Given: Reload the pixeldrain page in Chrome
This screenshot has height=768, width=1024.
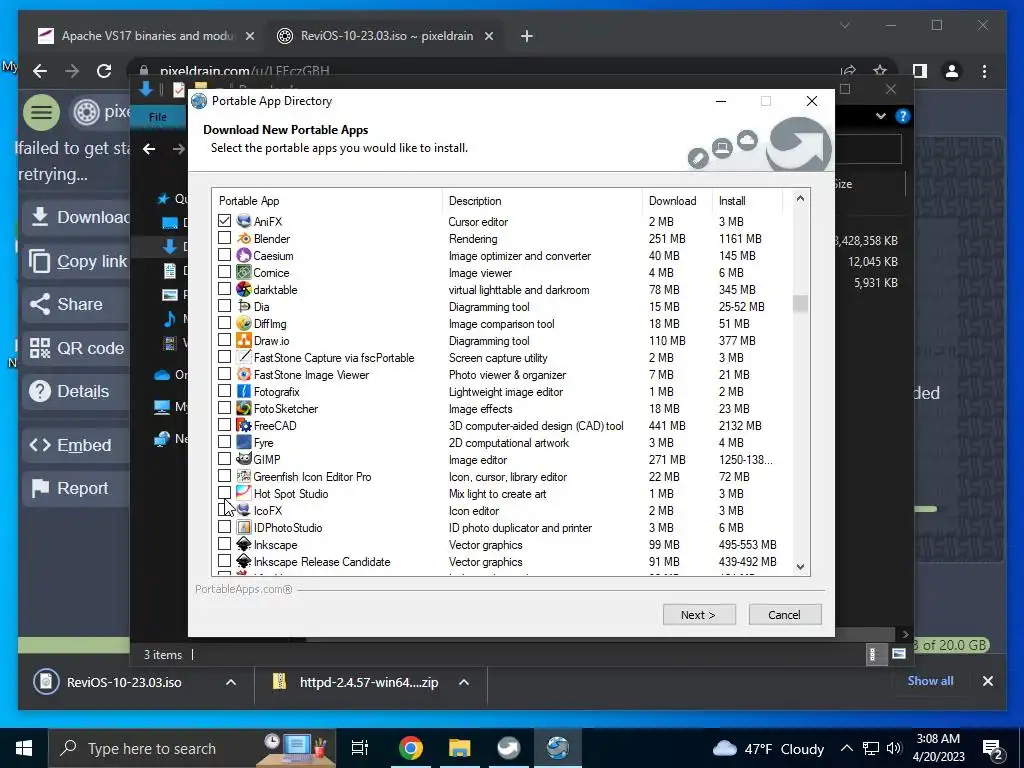Looking at the screenshot, I should [x=104, y=71].
